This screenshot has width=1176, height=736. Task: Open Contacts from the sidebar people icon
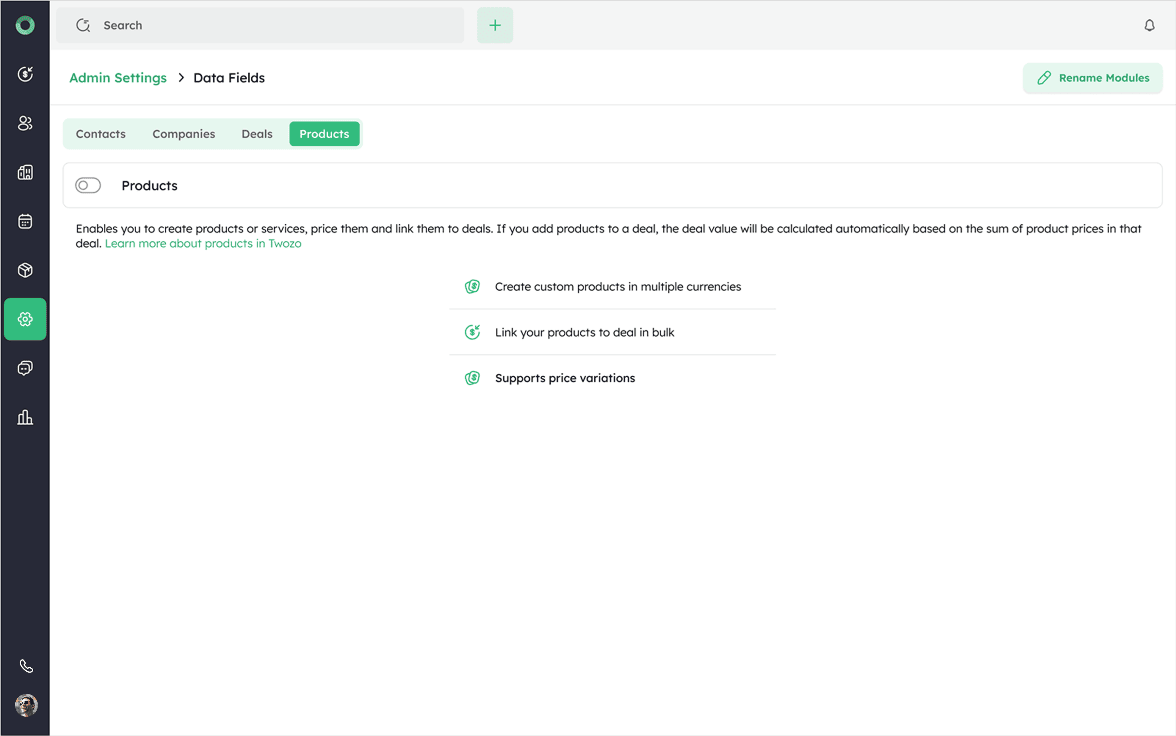click(25, 123)
